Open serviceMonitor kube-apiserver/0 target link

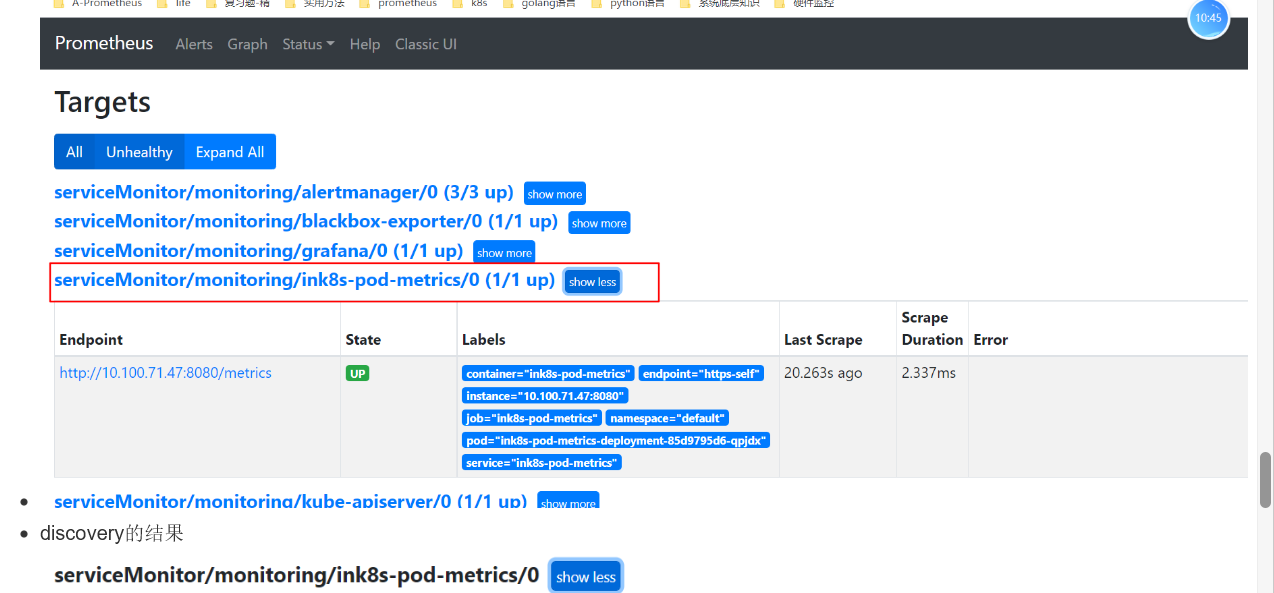pos(290,501)
